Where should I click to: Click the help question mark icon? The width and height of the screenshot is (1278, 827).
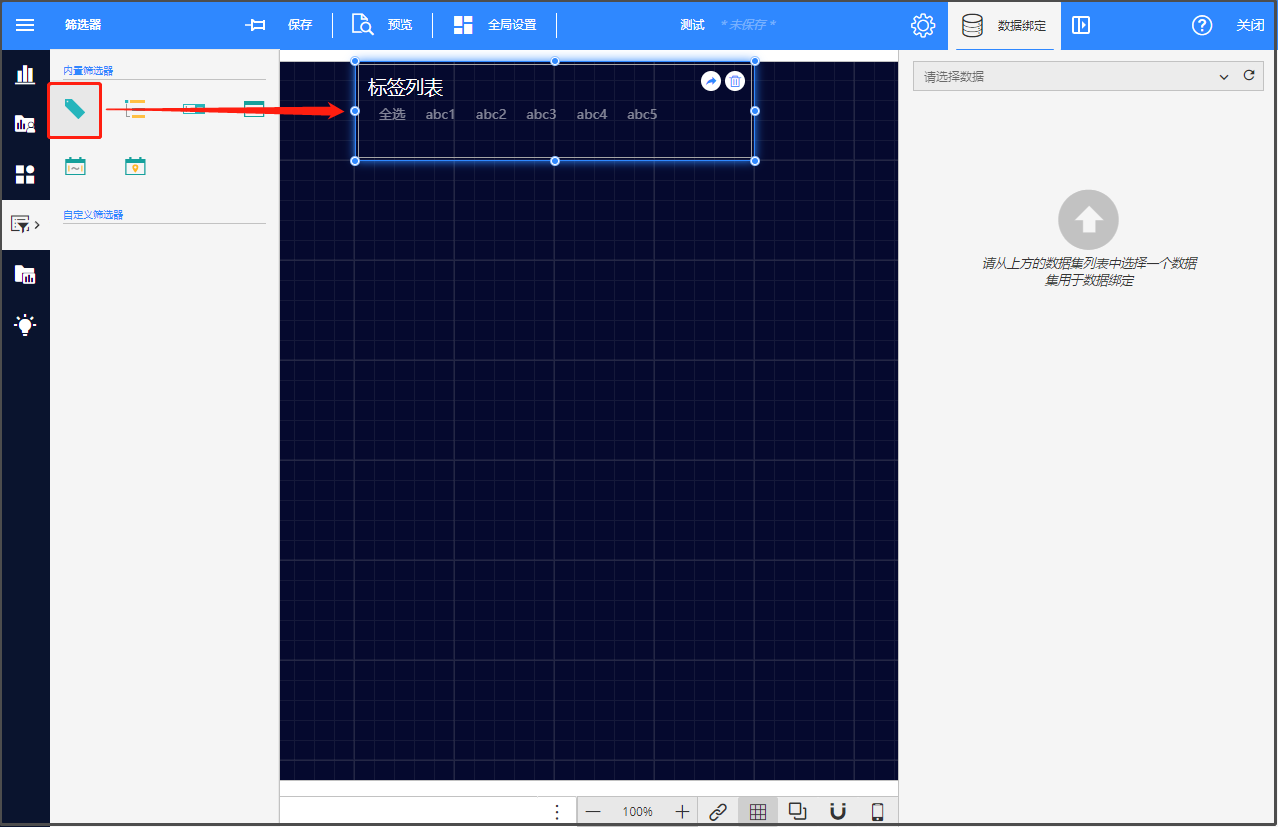pos(1202,25)
